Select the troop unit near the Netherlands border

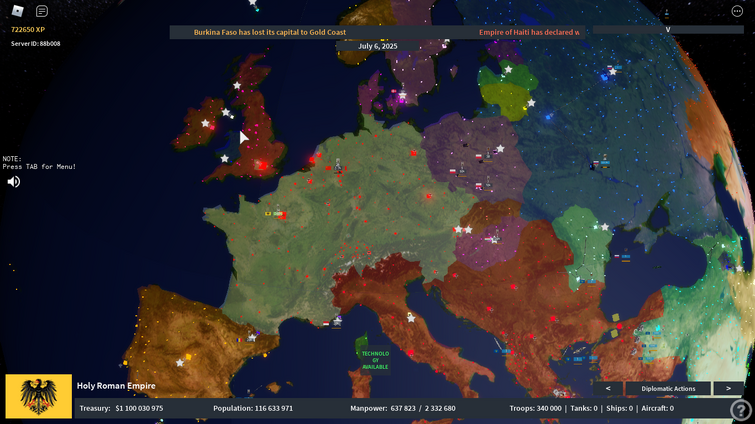click(338, 165)
